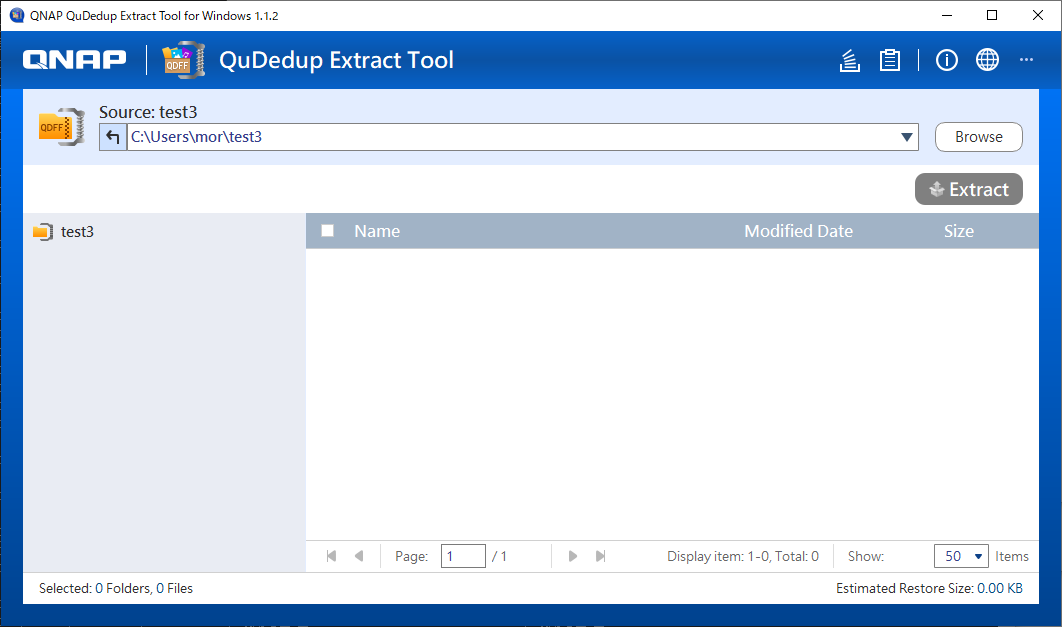Click the Source: test3 label

click(x=148, y=112)
